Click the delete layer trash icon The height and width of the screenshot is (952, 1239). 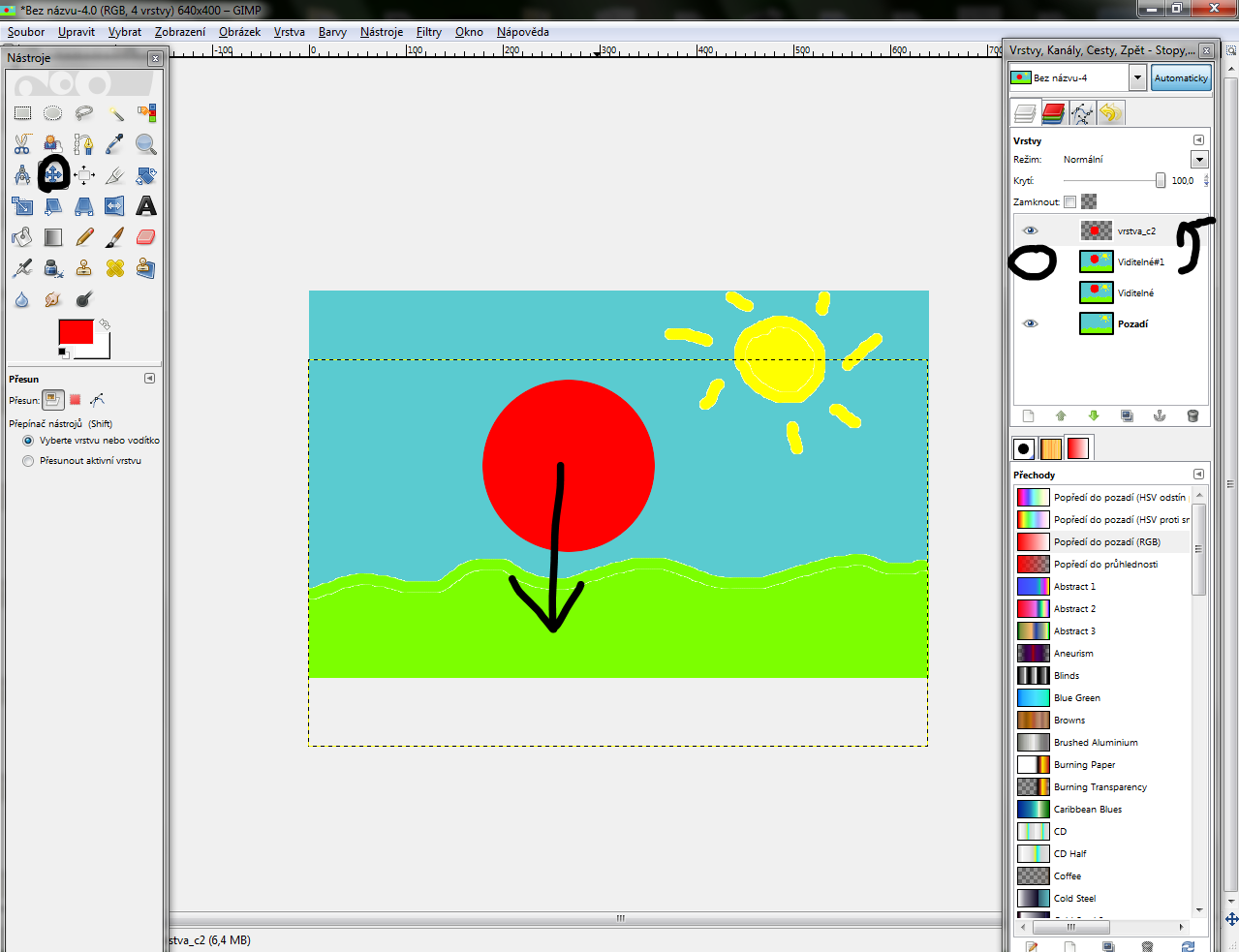(1193, 415)
